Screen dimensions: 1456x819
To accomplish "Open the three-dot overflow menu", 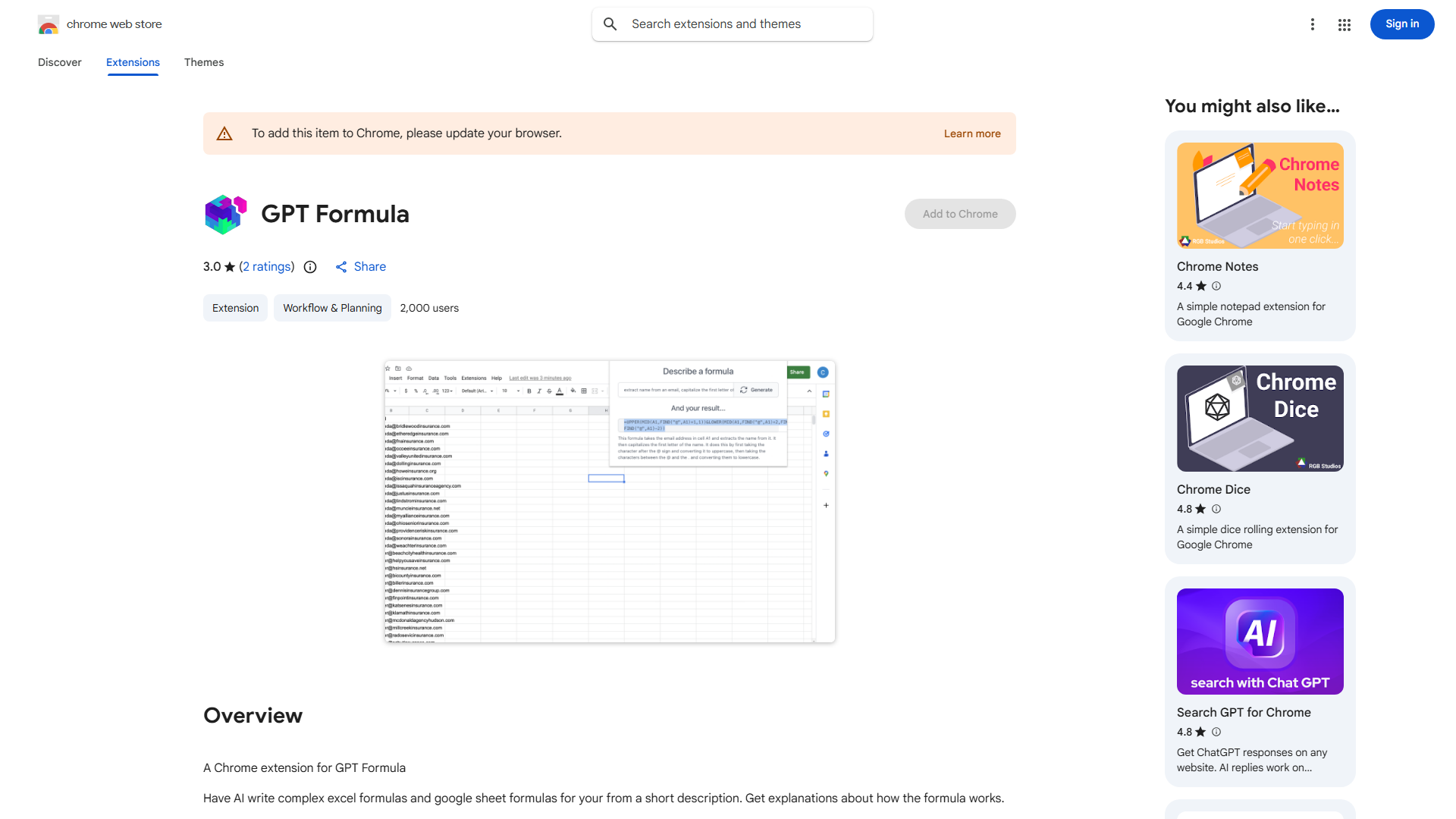I will pos(1313,24).
